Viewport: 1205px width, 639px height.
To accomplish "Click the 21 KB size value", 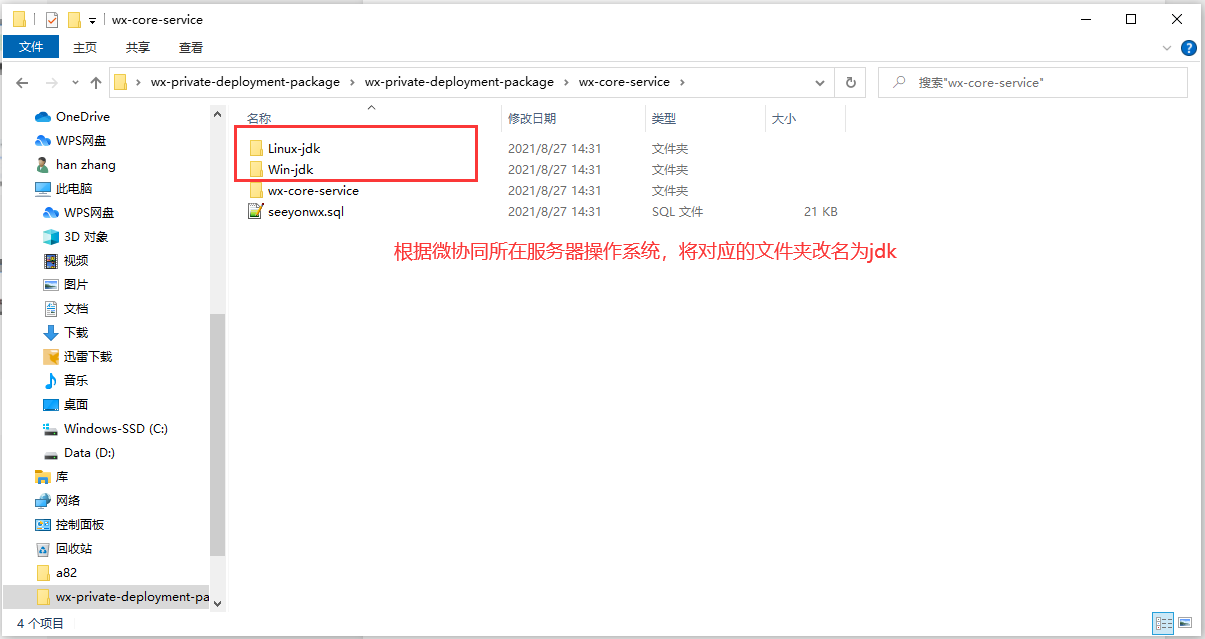I will [x=820, y=211].
